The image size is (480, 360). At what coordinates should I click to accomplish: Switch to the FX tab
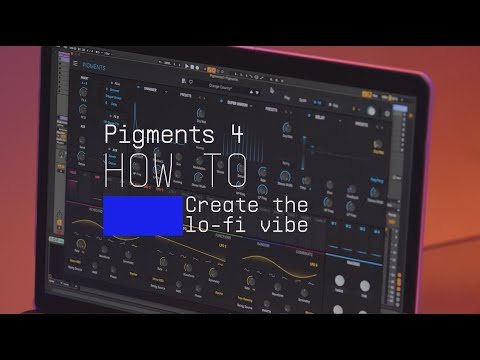(x=317, y=102)
